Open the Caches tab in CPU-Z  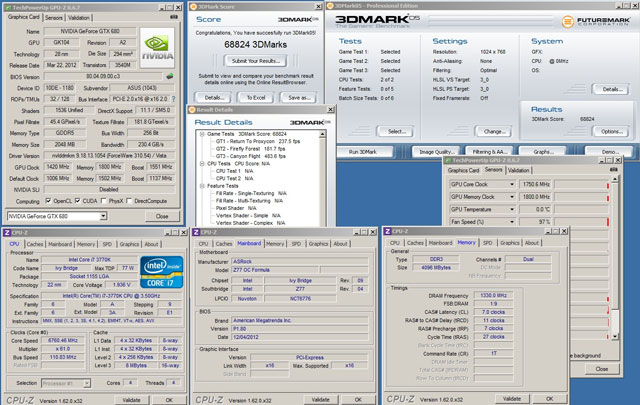click(35, 243)
